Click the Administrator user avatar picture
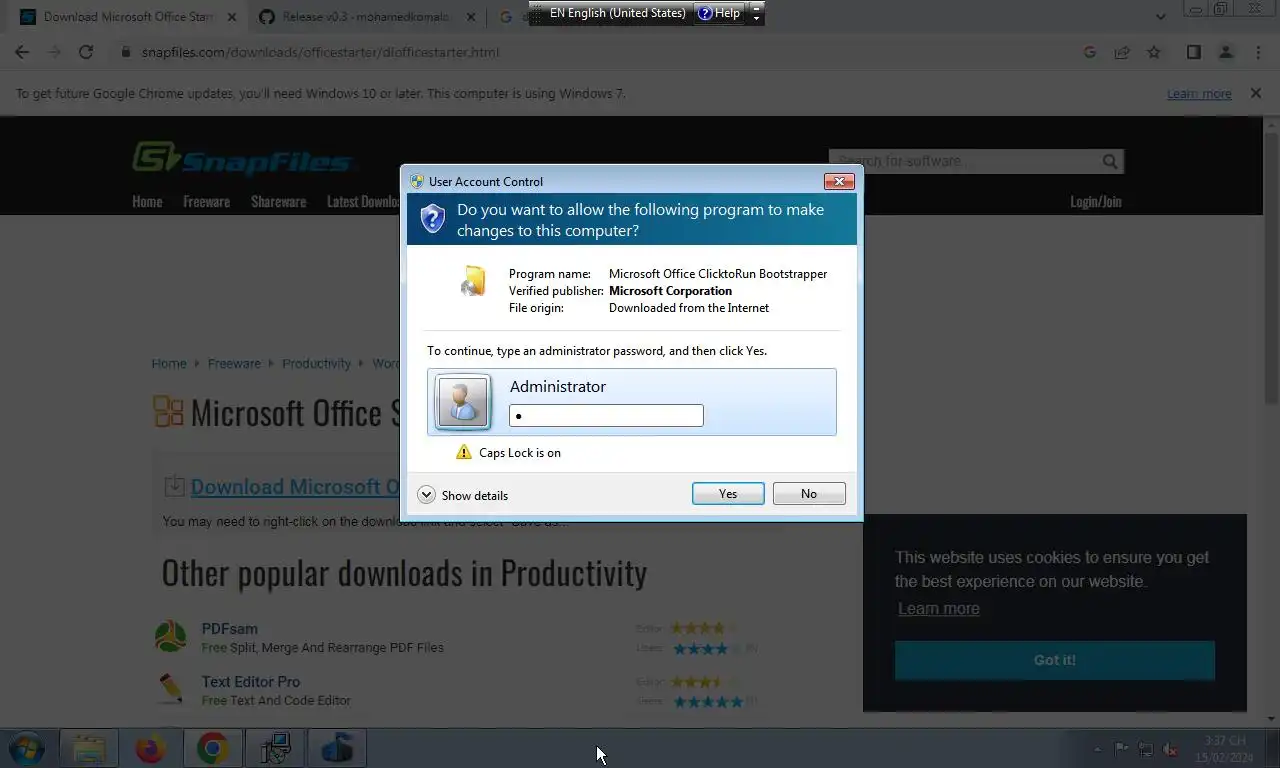The image size is (1280, 768). [462, 402]
